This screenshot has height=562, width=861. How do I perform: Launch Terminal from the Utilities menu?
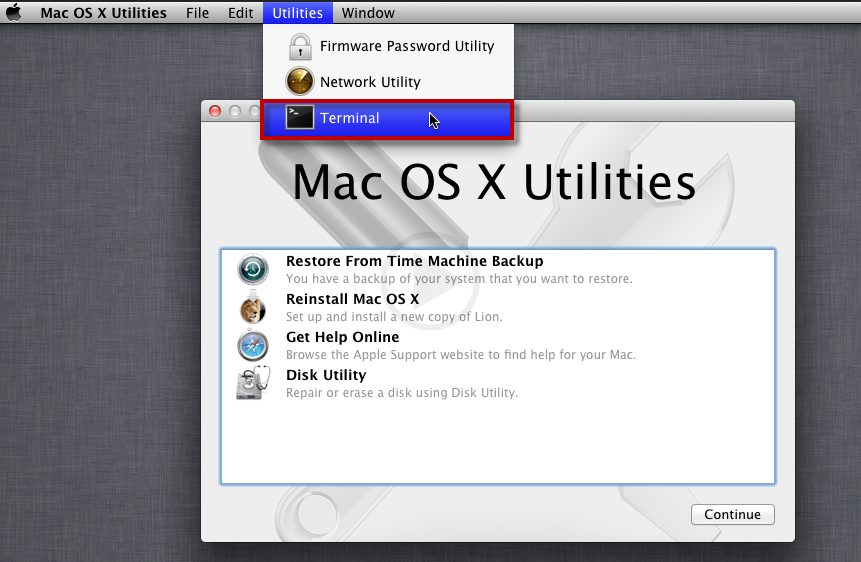click(x=388, y=118)
